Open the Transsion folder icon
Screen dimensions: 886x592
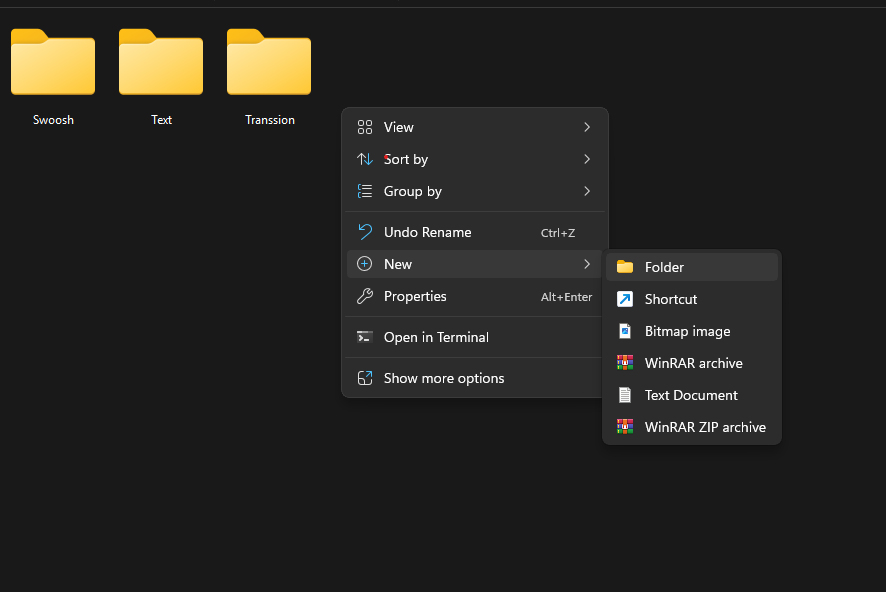[x=269, y=63]
